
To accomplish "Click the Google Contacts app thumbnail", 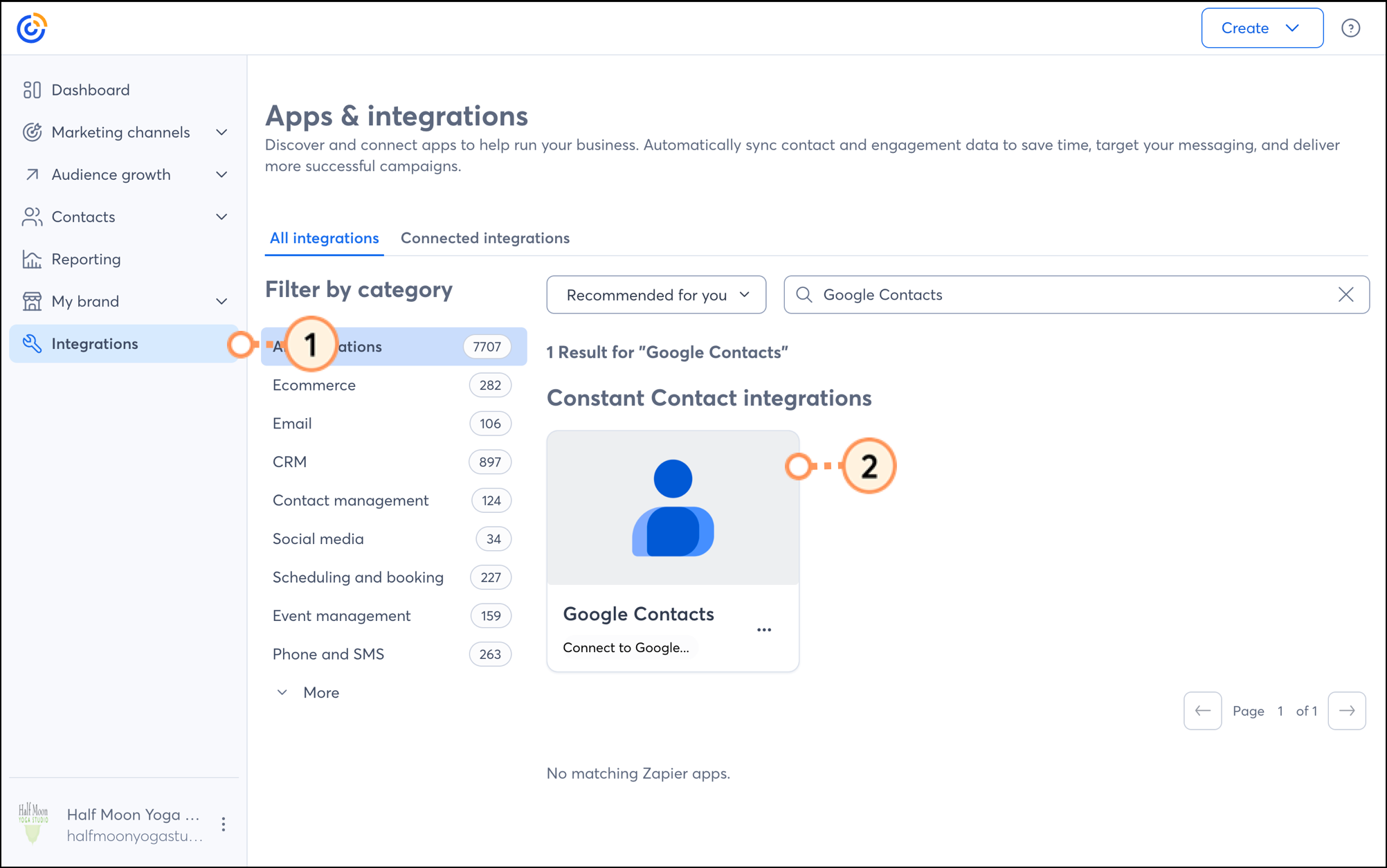I will (x=673, y=508).
